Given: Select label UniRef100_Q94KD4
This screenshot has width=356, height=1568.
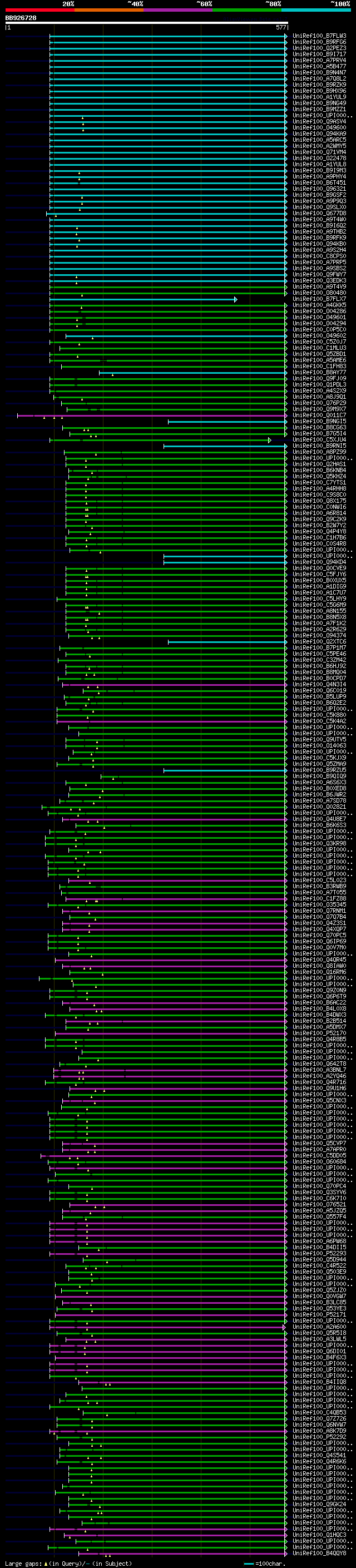Looking at the screenshot, I should pyautogui.click(x=319, y=562).
